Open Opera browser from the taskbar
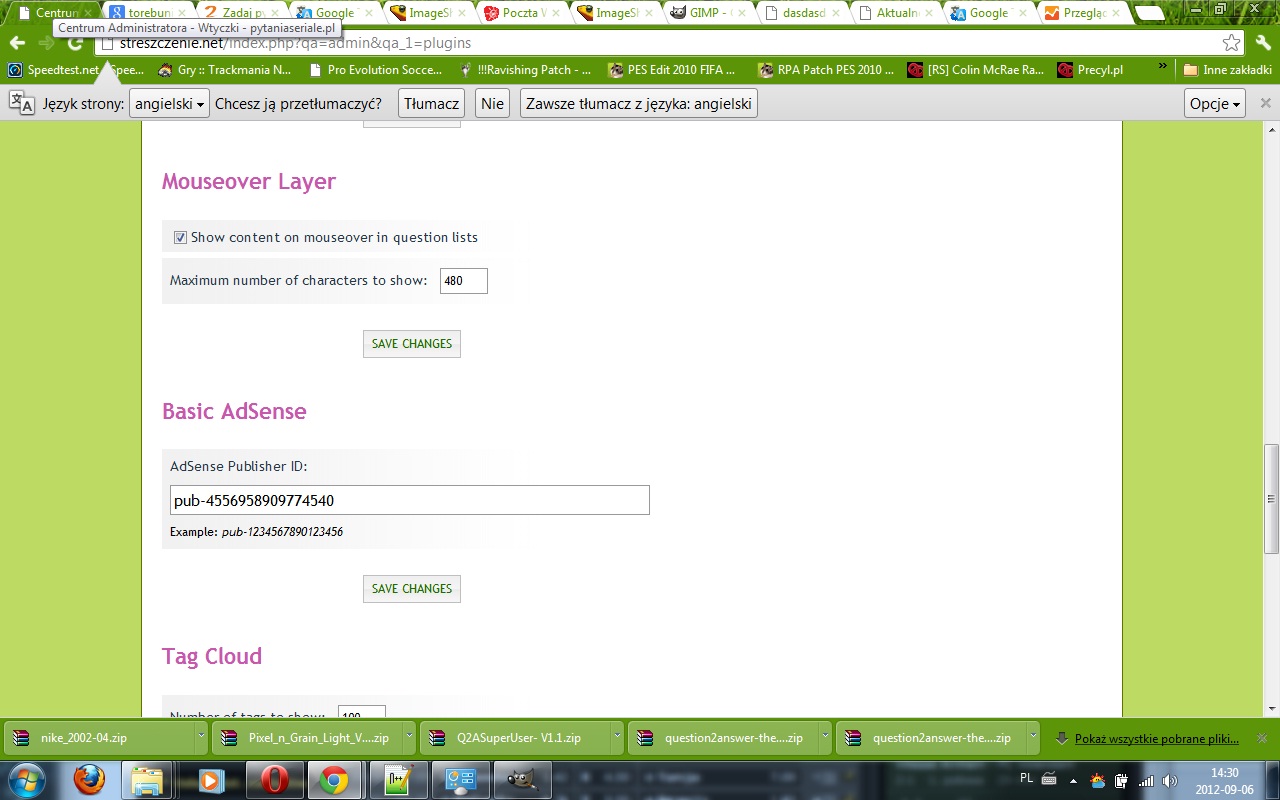 [x=272, y=779]
